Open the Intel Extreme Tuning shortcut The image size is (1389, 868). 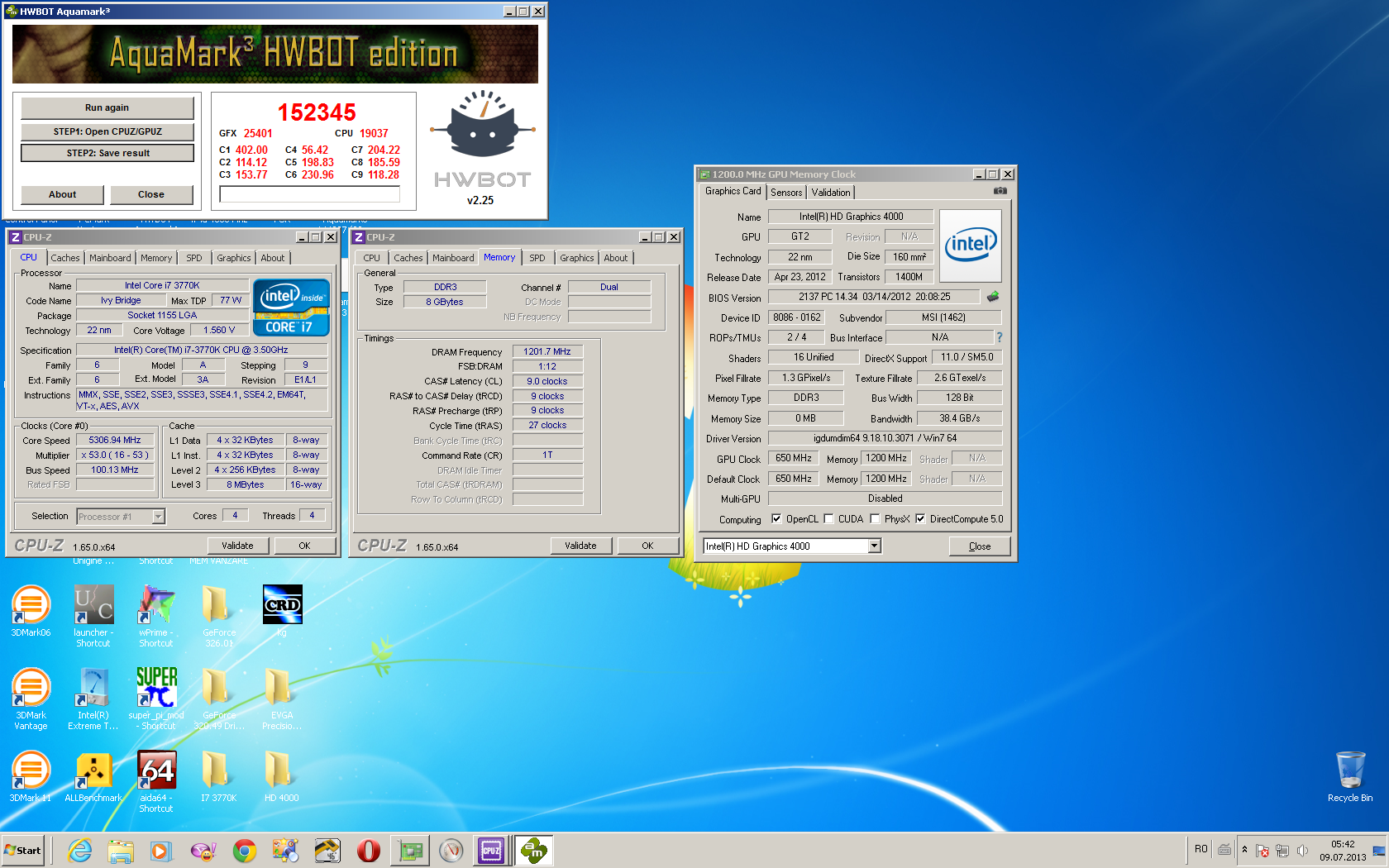click(x=93, y=699)
